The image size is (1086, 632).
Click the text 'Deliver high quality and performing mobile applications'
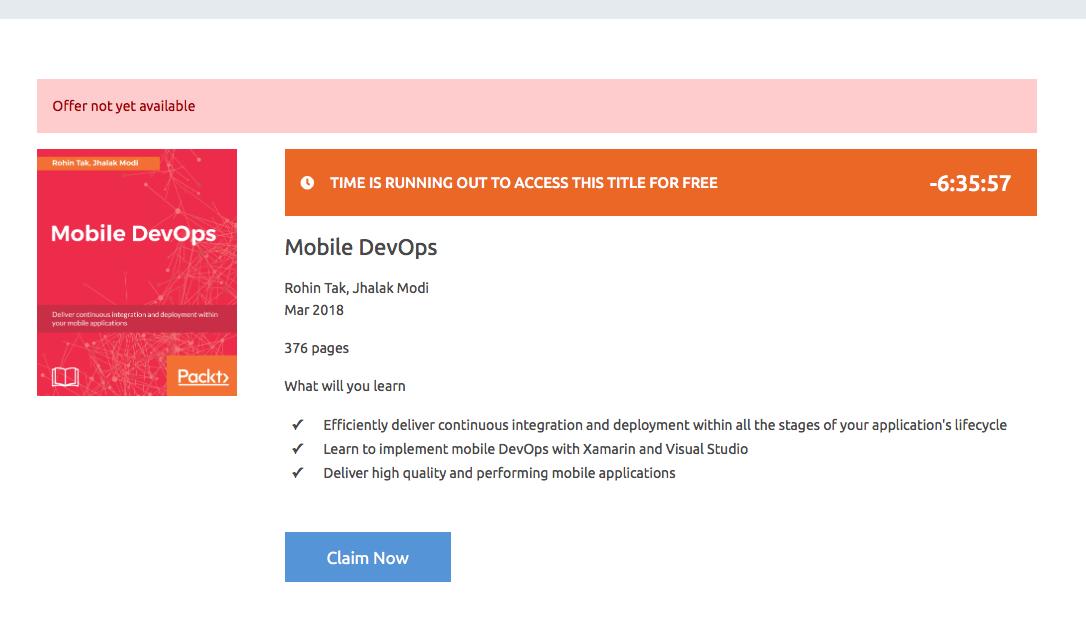(x=499, y=473)
